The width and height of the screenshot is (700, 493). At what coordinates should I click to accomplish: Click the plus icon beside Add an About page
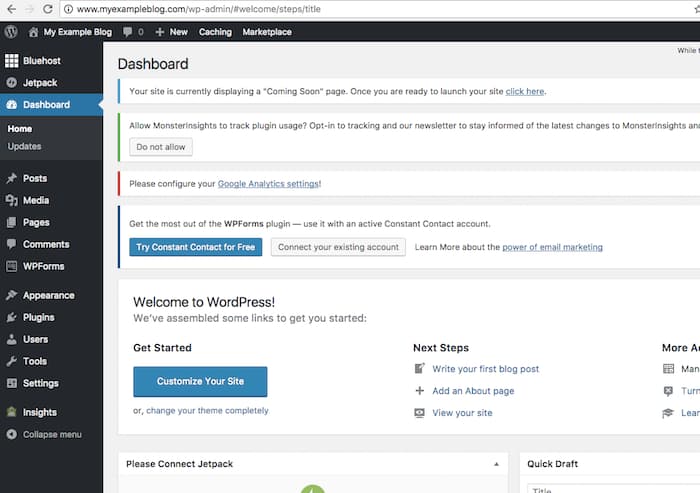tap(420, 391)
